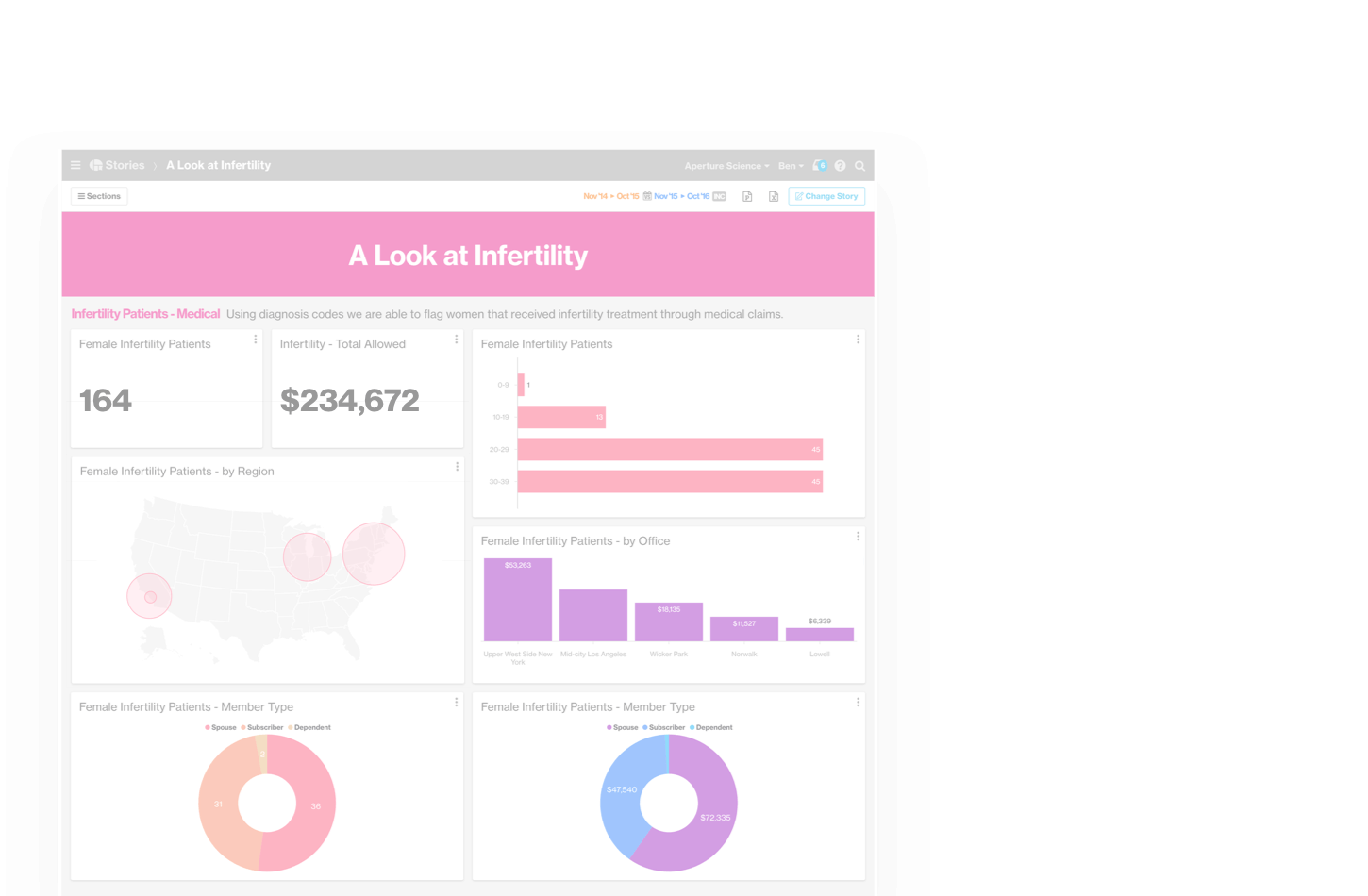Export the story to PowerPoint
Screen dimensions: 1368x896
(746, 195)
